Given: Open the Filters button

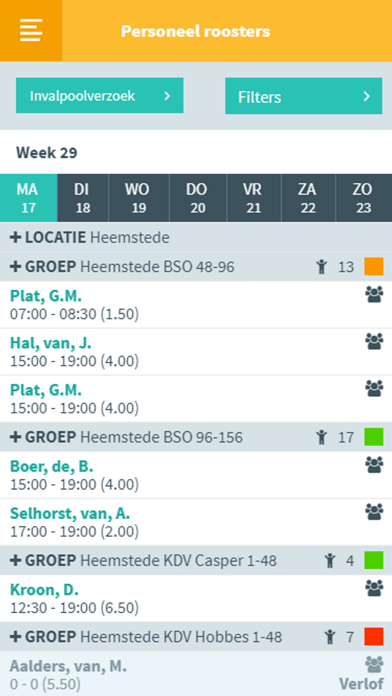Looking at the screenshot, I should click(x=304, y=96).
